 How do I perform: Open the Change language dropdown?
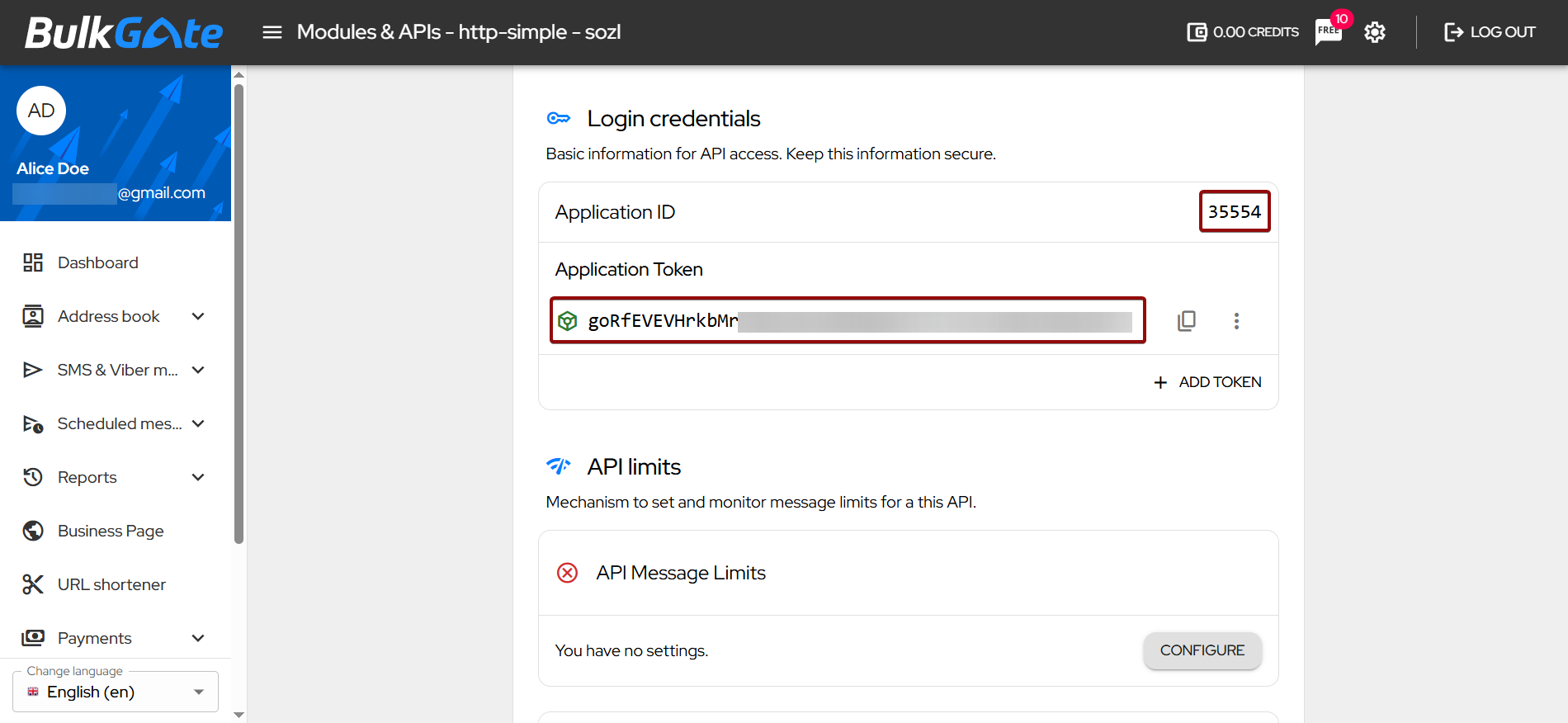(116, 692)
